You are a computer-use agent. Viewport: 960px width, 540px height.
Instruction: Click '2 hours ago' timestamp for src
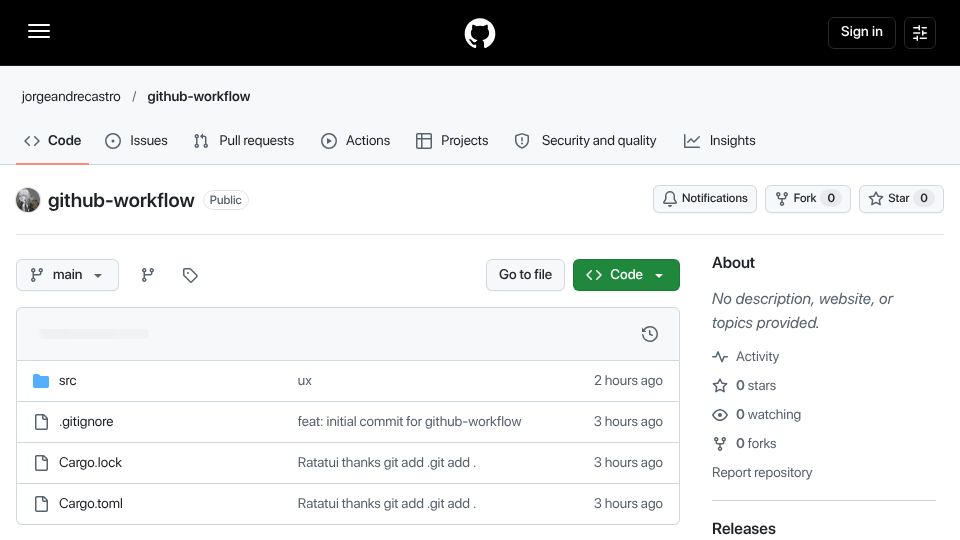pyautogui.click(x=628, y=381)
